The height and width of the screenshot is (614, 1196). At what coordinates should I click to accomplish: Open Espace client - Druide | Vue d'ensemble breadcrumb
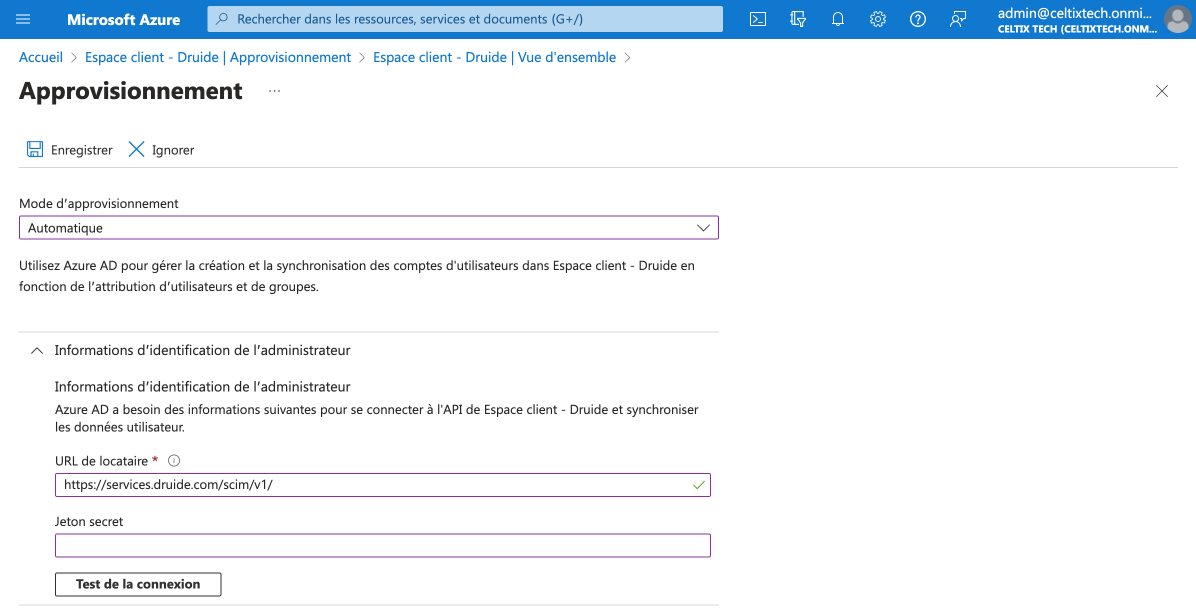494,57
